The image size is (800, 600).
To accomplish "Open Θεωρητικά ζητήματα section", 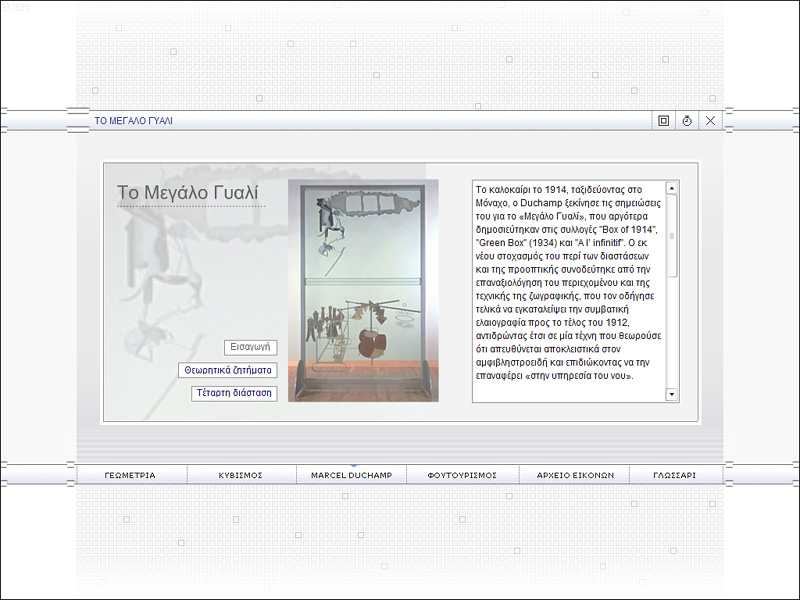I will click(x=228, y=370).
